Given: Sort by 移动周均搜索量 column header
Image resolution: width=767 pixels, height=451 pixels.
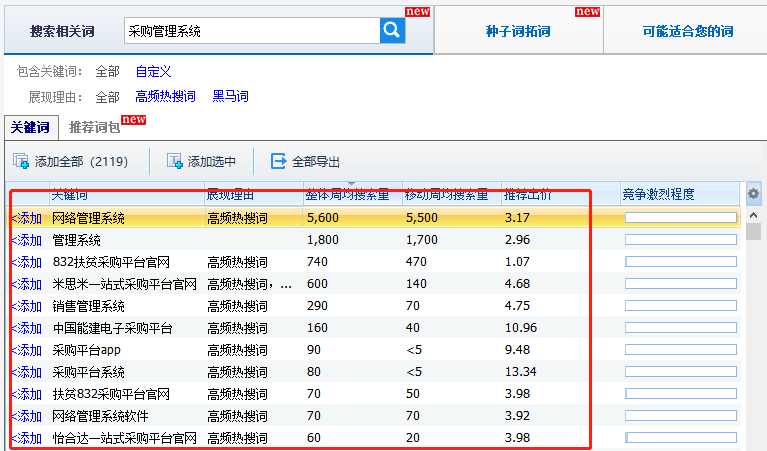Looking at the screenshot, I should (x=446, y=194).
